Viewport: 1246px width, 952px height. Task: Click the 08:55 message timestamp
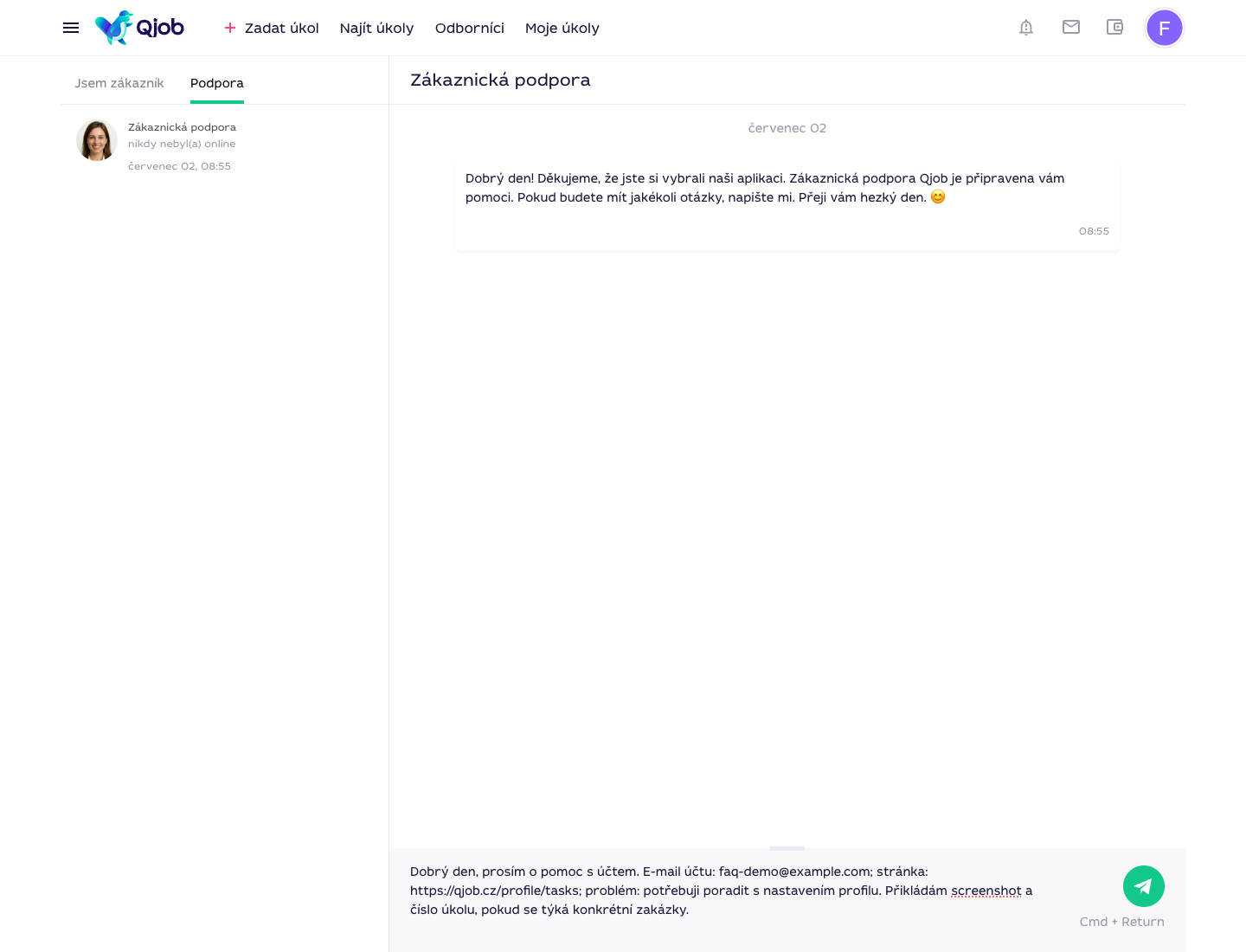tap(1094, 231)
